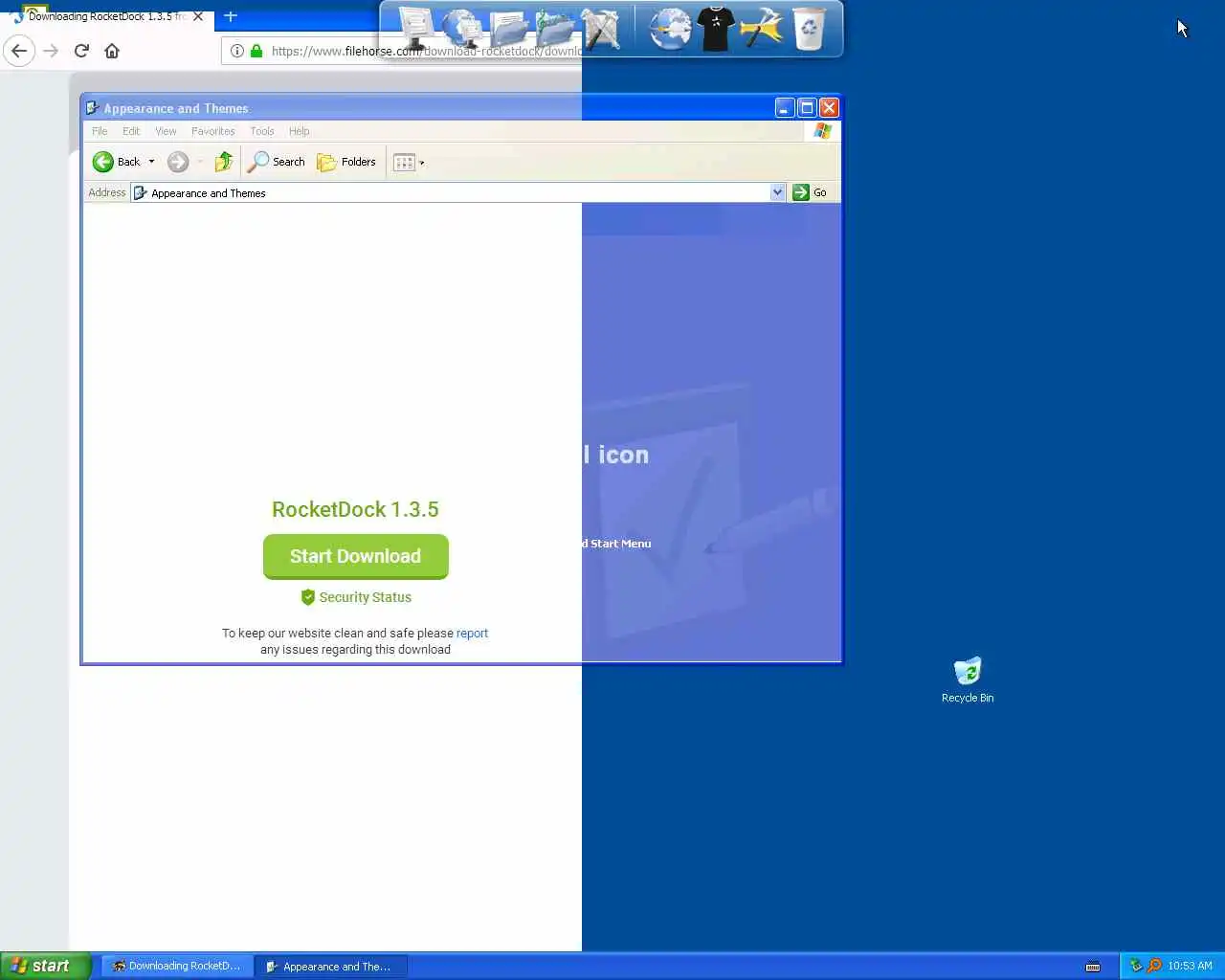Open the Edit menu
This screenshot has height=980, width=1225.
point(131,131)
